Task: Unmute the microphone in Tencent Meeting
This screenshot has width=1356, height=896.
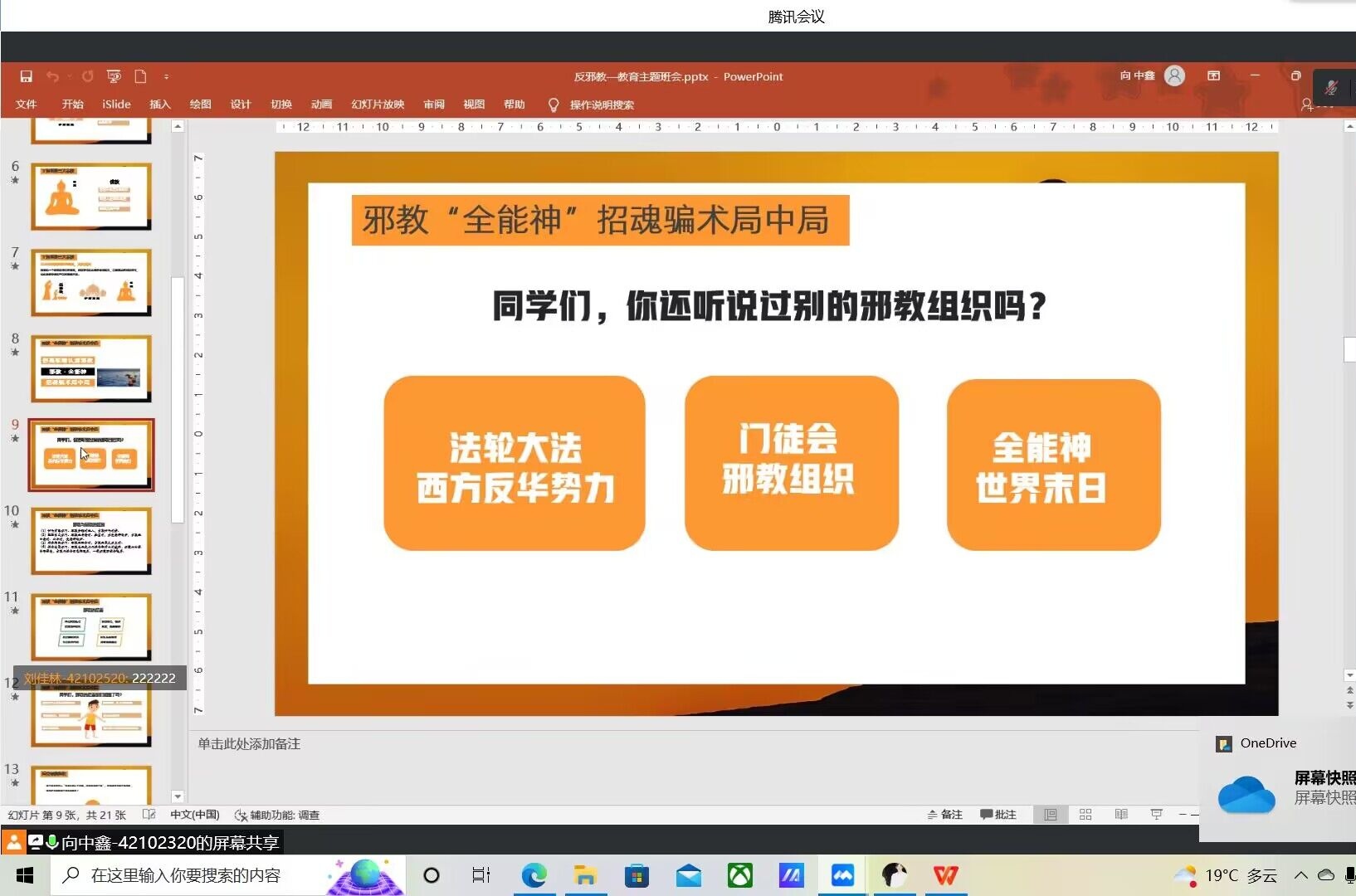Action: (x=1331, y=88)
